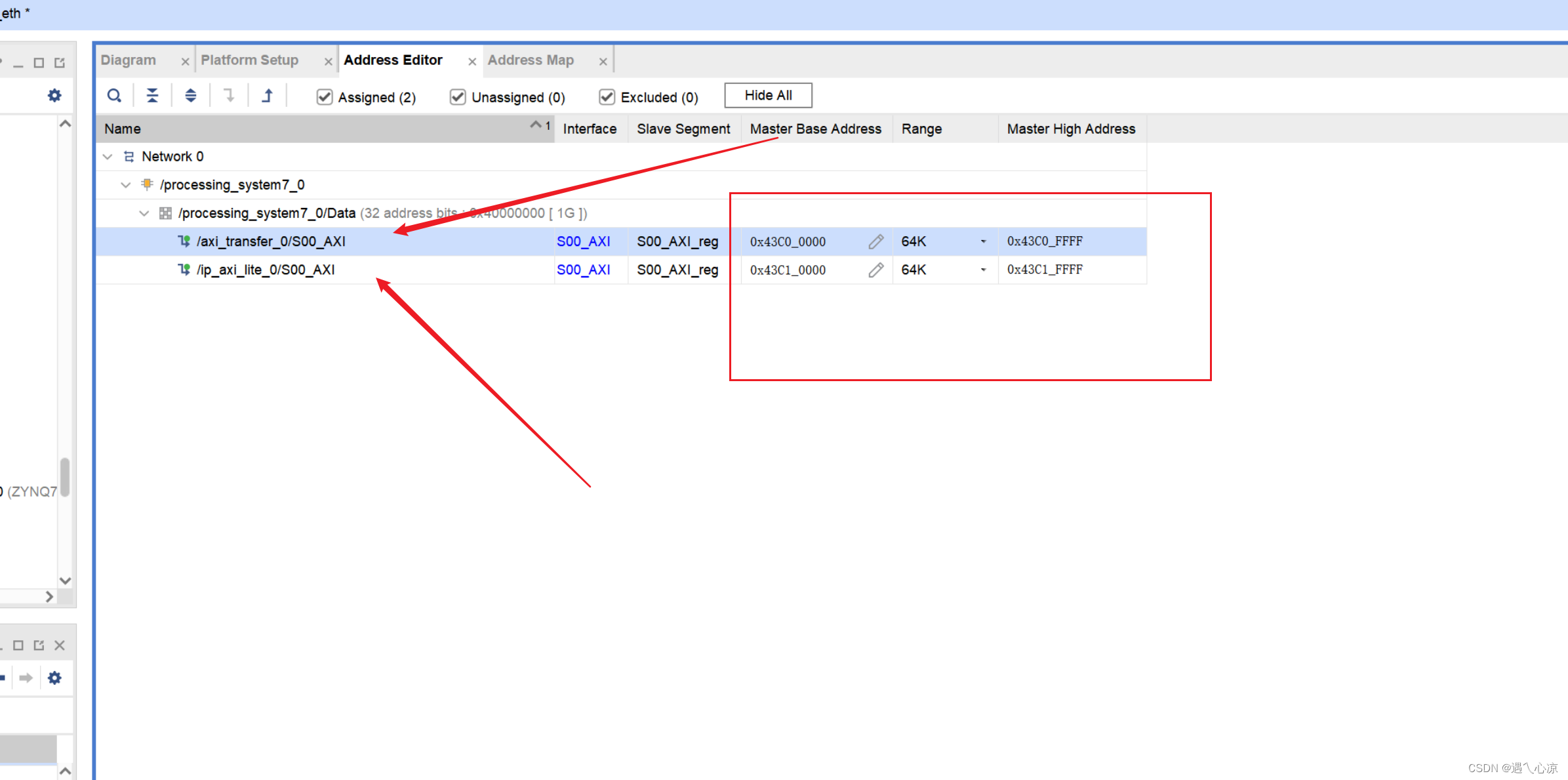Select the /axi_transfer_0/S00_AXI row
Viewport: 1568px width, 780px height.
pyautogui.click(x=621, y=241)
